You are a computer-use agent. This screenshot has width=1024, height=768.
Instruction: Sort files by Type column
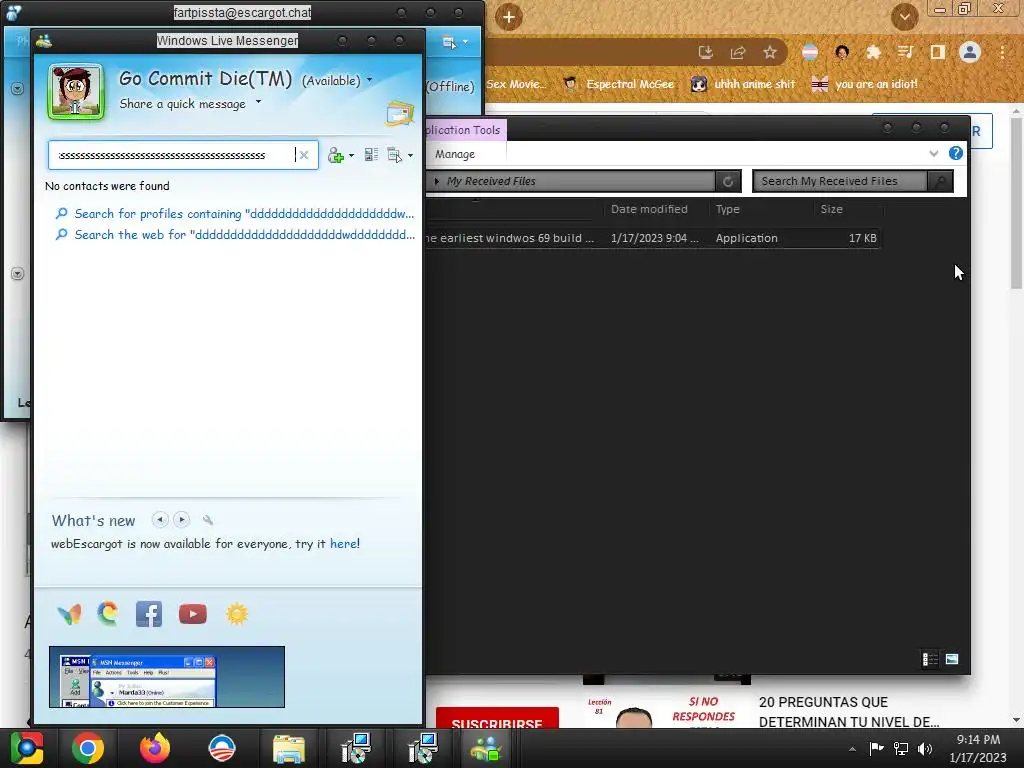[728, 209]
